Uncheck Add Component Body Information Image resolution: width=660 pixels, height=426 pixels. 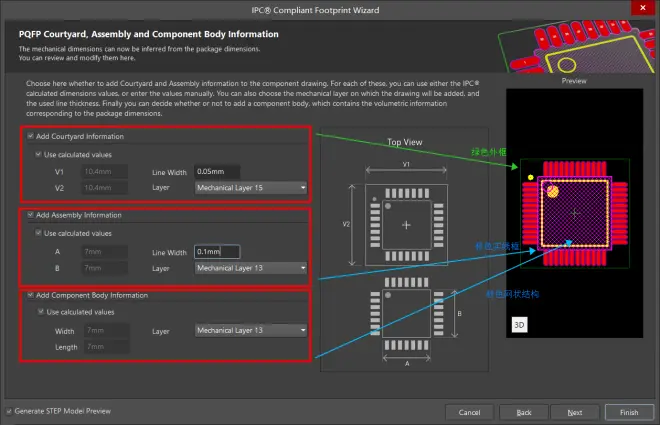[30, 295]
